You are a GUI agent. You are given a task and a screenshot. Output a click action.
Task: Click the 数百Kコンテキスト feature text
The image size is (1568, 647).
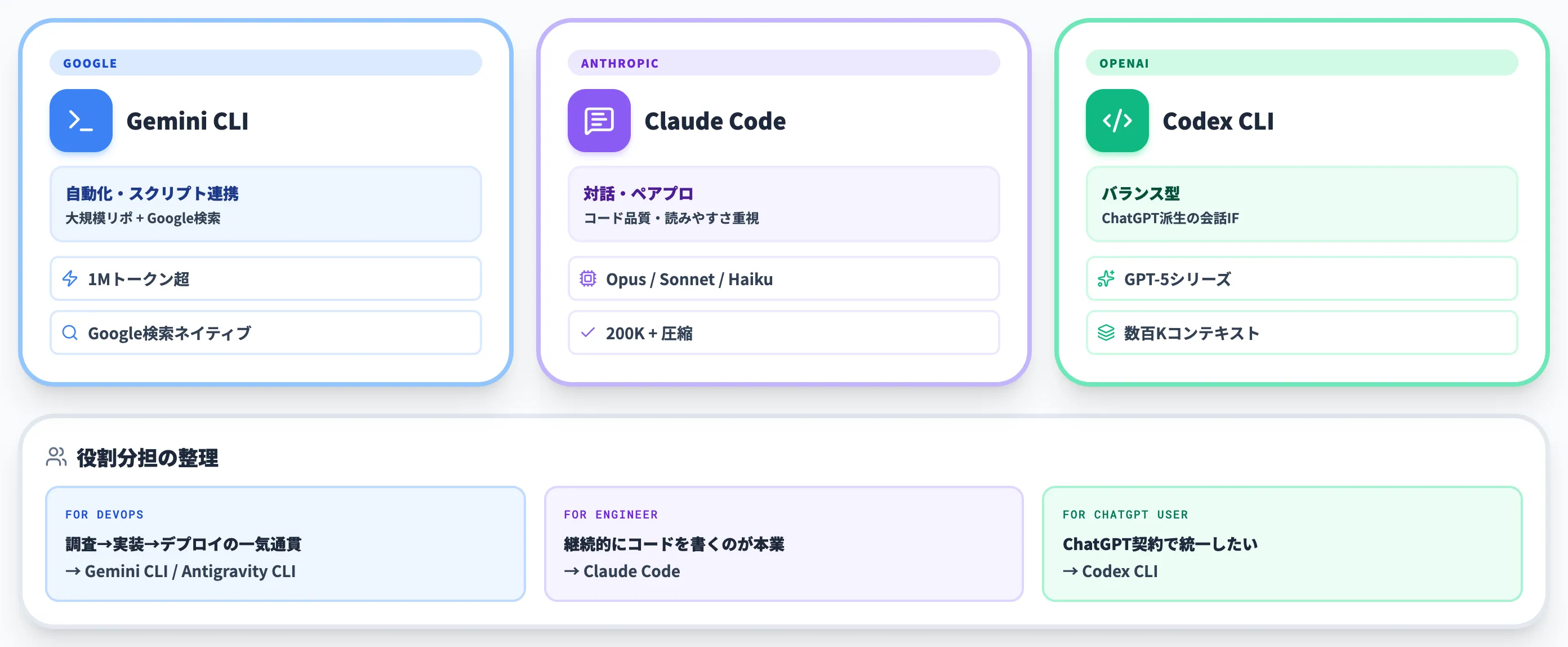tap(1192, 333)
